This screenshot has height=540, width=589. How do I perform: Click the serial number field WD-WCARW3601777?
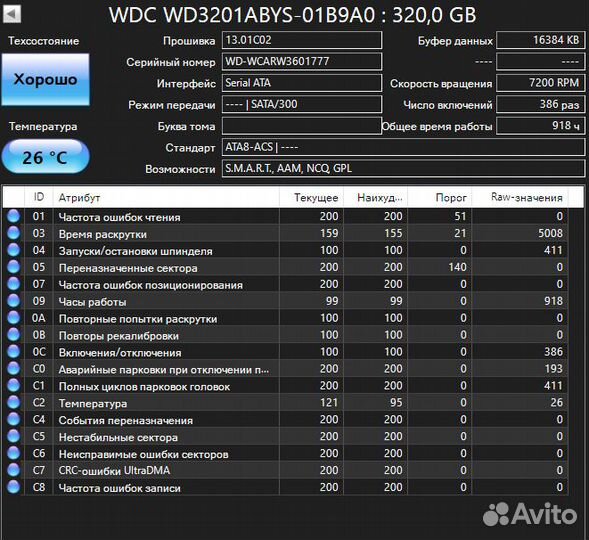(302, 62)
